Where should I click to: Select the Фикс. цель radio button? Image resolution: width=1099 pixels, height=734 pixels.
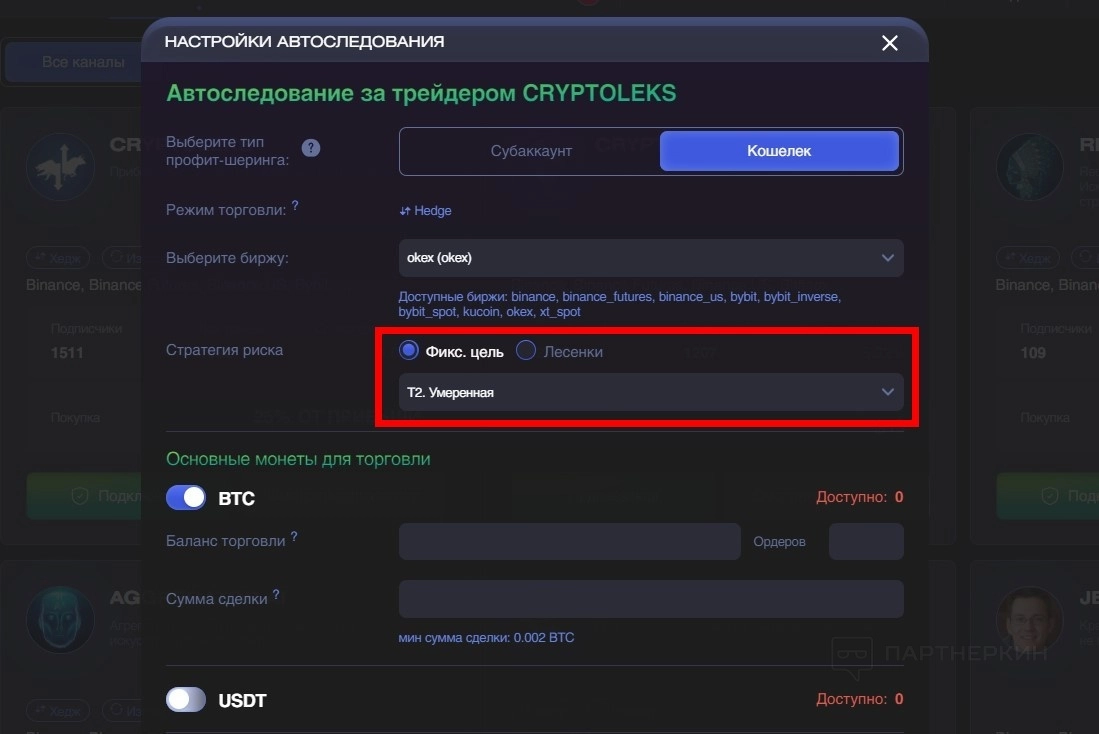point(408,351)
